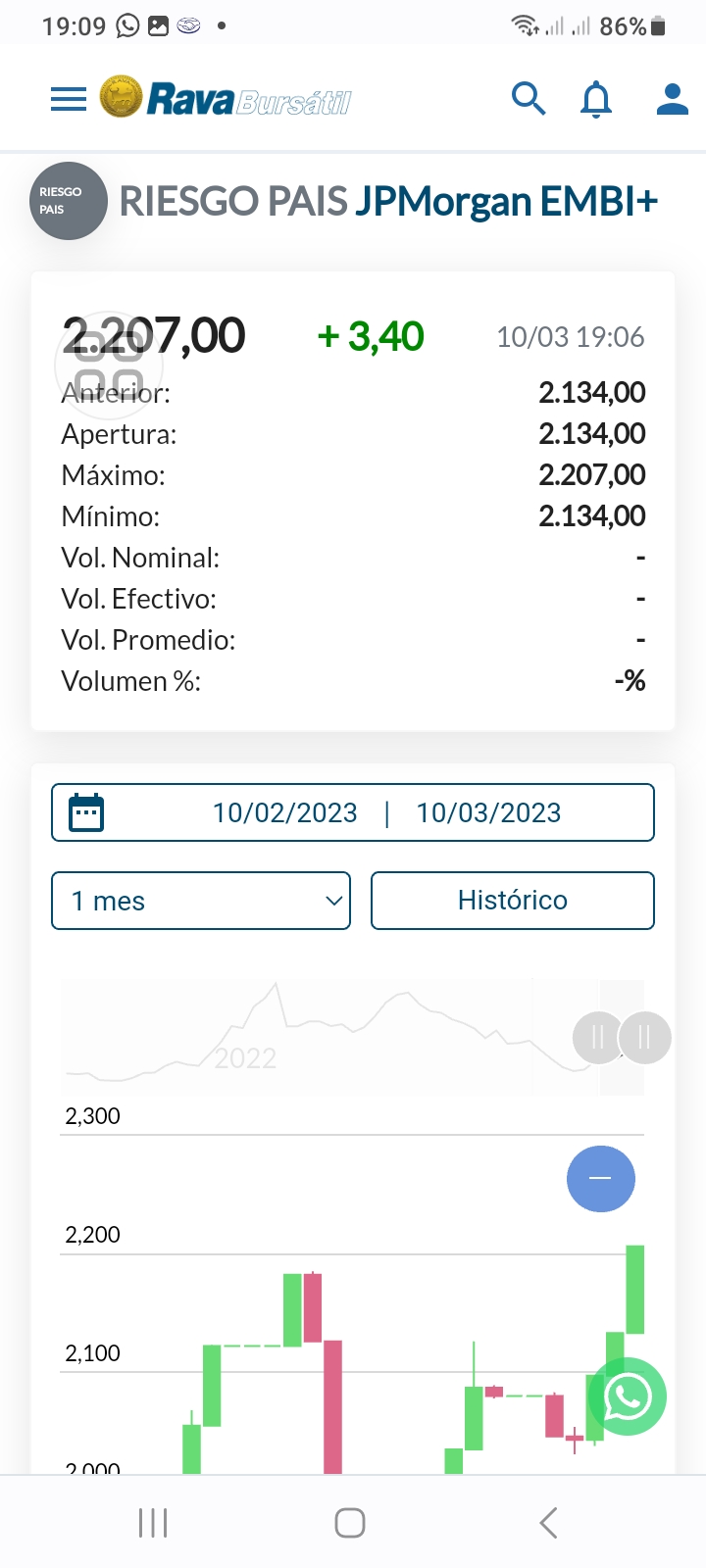This screenshot has height=1568, width=706.
Task: Grab the right range slider handle
Action: point(644,1037)
